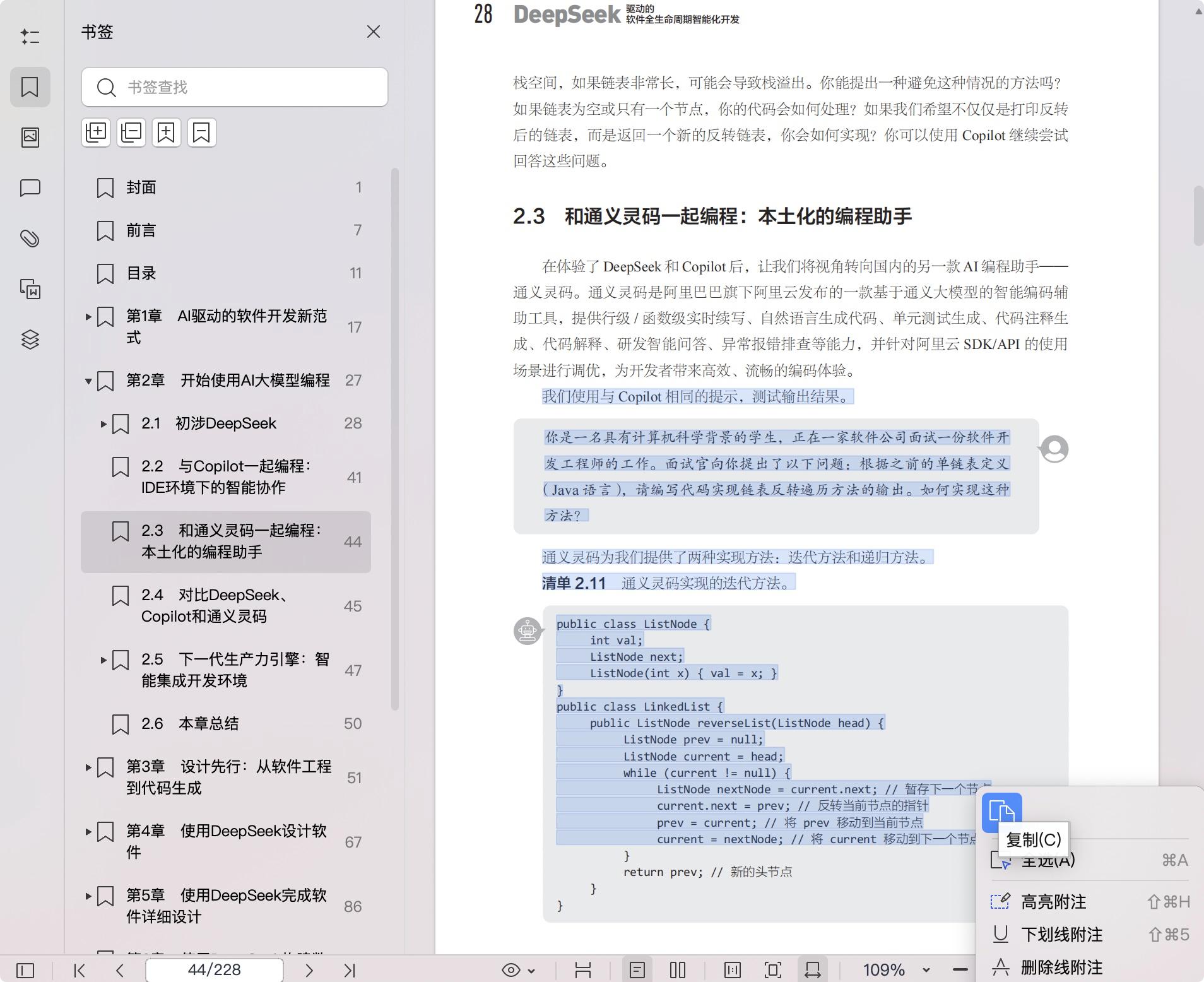Screen dimensions: 1204x982
Task: Open bookmark 2.4 对比DeepSeek、Copilot和通义灵码
Action: tap(226, 606)
